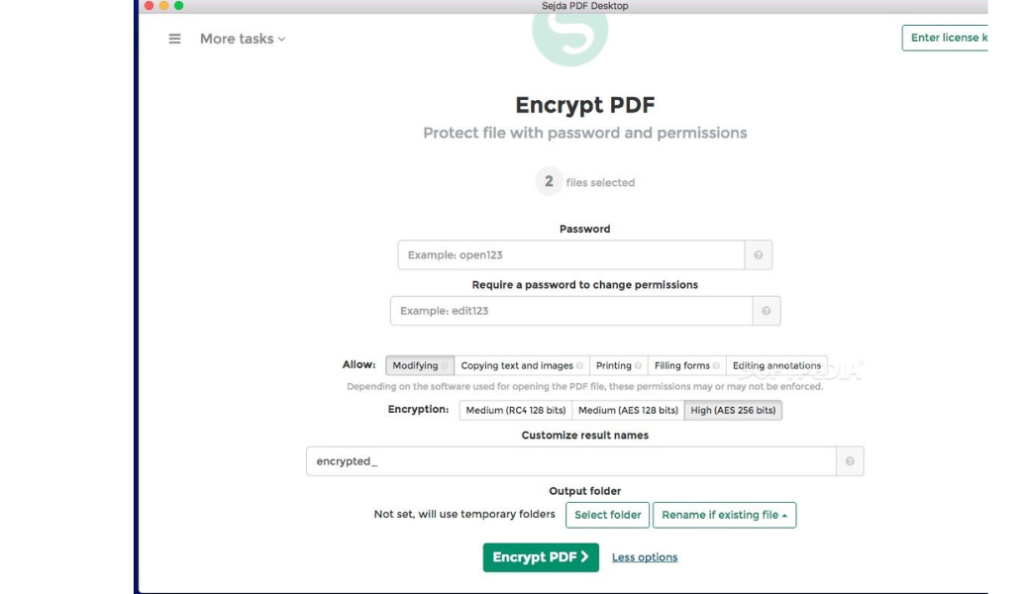Open the hamburger menu icon

175,39
